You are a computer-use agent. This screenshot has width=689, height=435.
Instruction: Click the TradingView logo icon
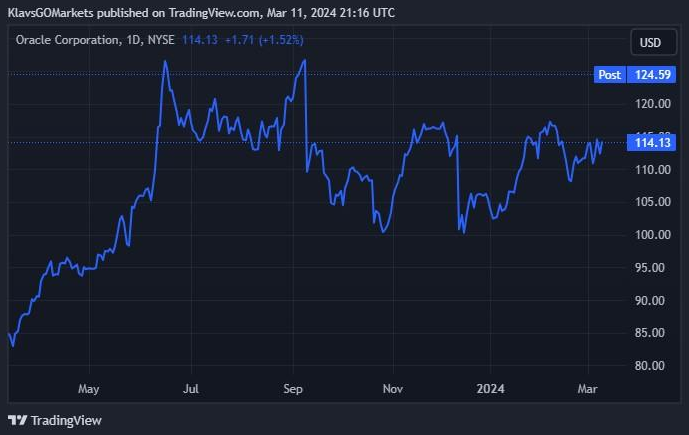(17, 420)
